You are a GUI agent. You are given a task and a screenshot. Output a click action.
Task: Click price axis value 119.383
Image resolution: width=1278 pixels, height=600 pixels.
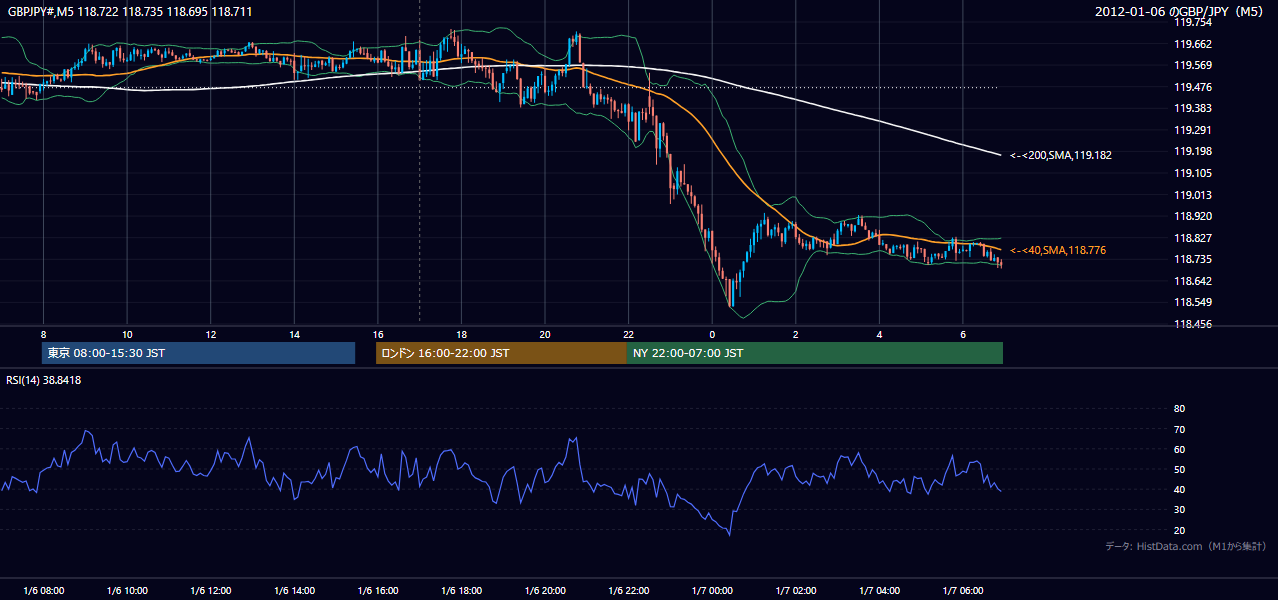tap(1192, 108)
